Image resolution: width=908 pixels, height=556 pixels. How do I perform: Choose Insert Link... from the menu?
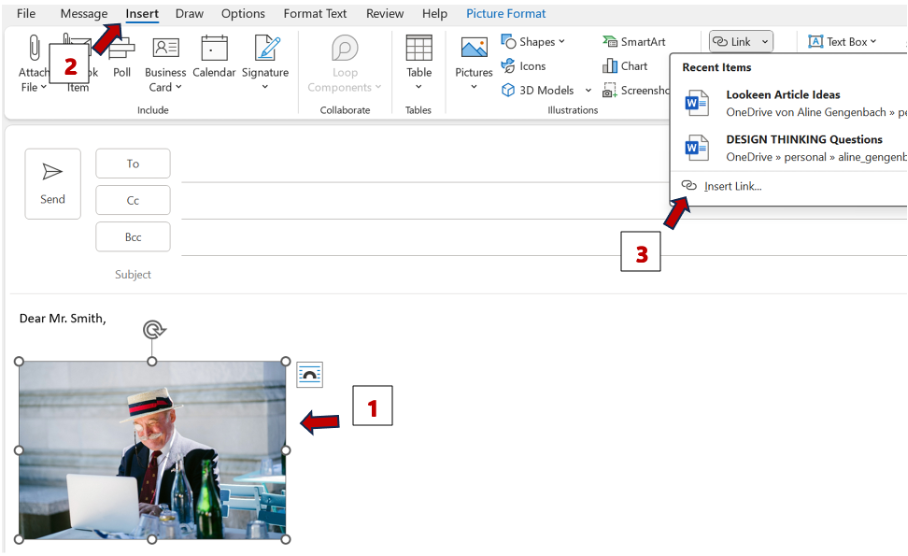pyautogui.click(x=732, y=186)
